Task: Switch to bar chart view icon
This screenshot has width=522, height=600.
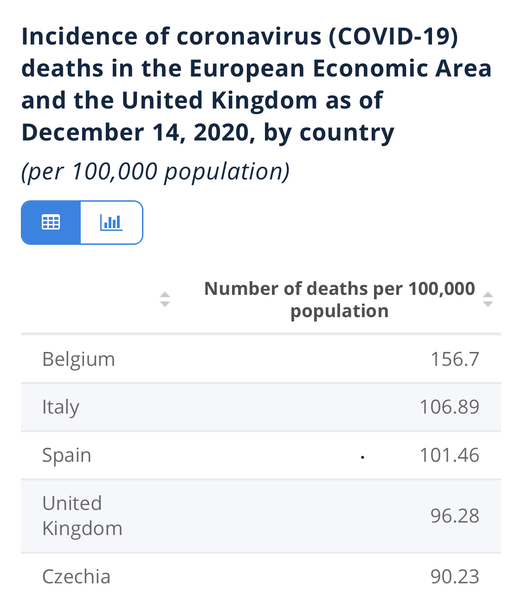Action: [x=111, y=222]
